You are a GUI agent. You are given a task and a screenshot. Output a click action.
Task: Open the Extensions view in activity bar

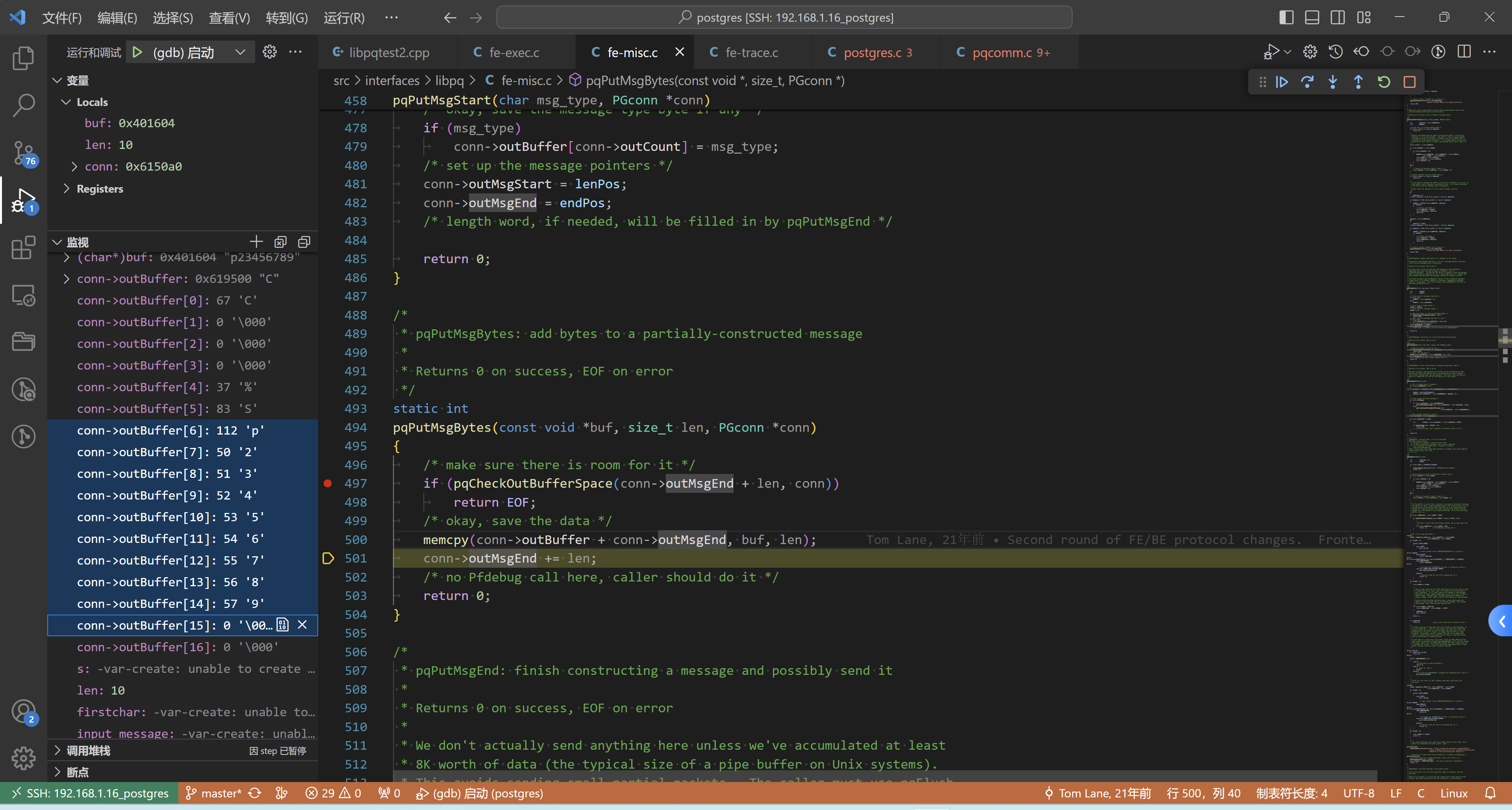point(23,247)
